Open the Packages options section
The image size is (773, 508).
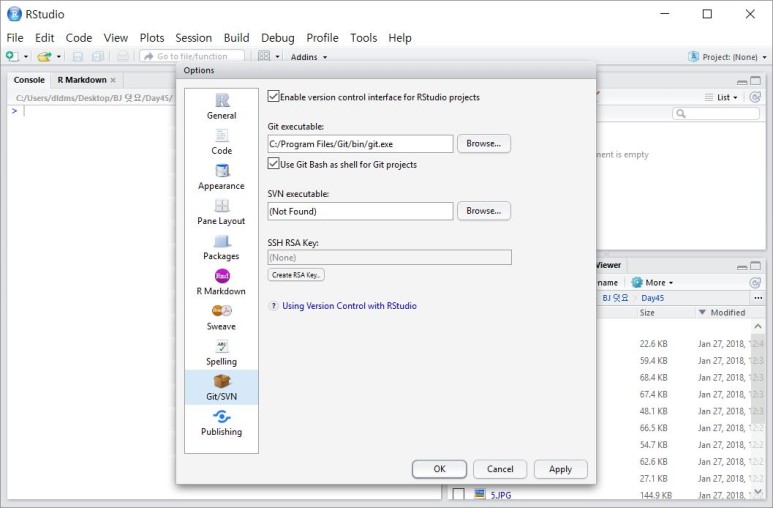point(221,247)
